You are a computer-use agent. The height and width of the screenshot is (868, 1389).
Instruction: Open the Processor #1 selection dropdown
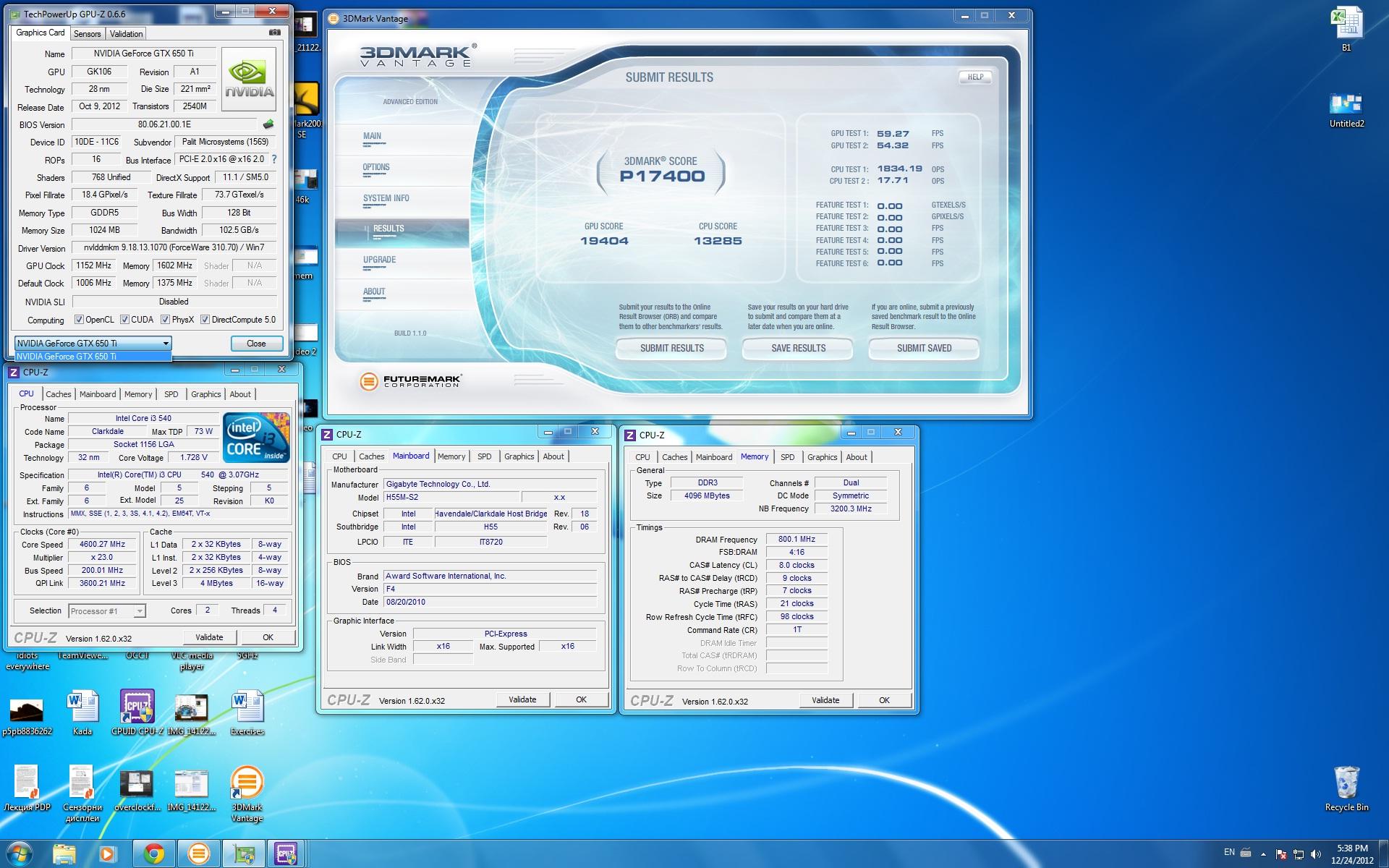coord(107,611)
